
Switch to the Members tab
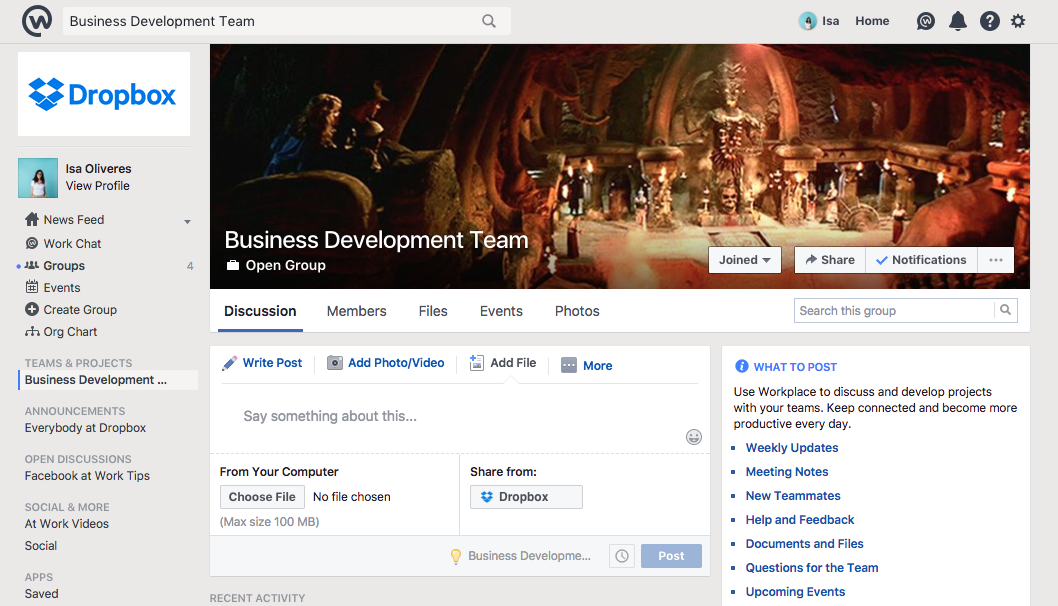[356, 311]
